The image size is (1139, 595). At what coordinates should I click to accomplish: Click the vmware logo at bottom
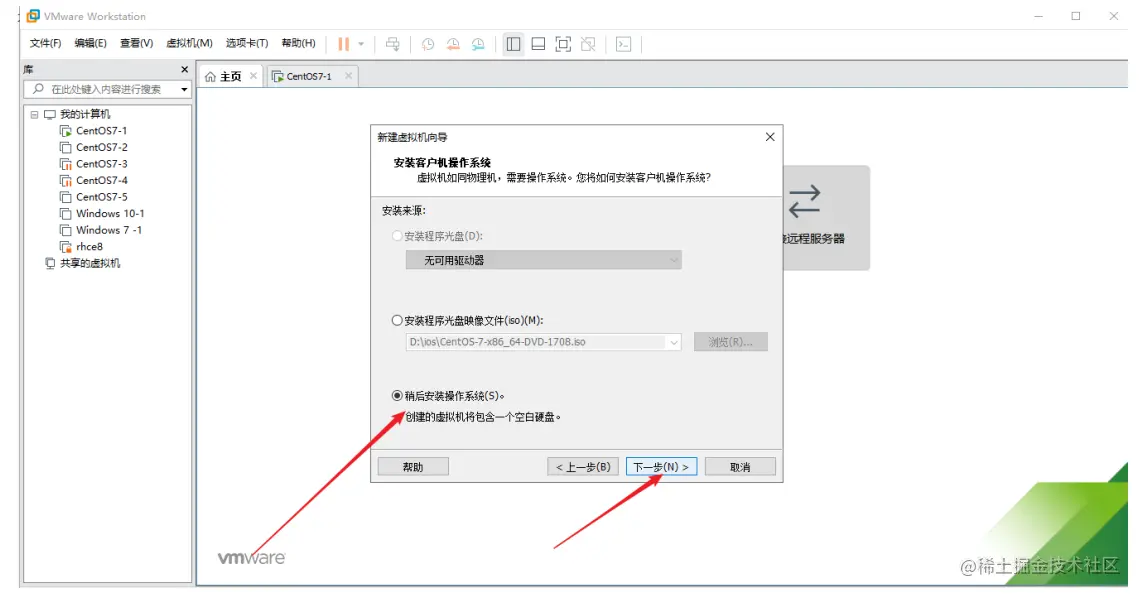click(x=251, y=558)
